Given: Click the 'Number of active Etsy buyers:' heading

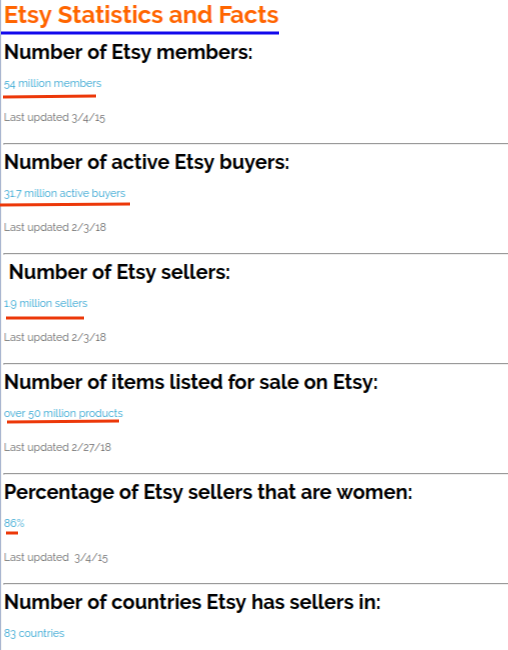Looking at the screenshot, I should [146, 162].
